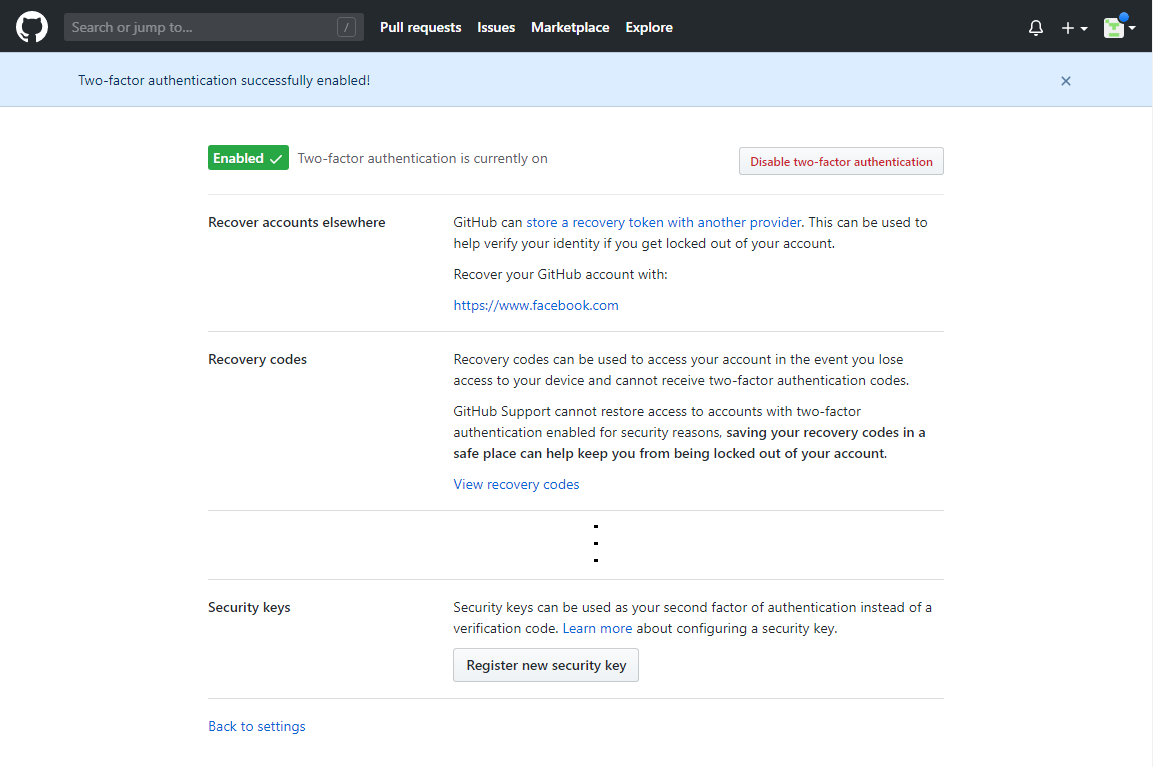Click the collapsed section vertical dots
This screenshot has width=1153, height=767.
(596, 543)
